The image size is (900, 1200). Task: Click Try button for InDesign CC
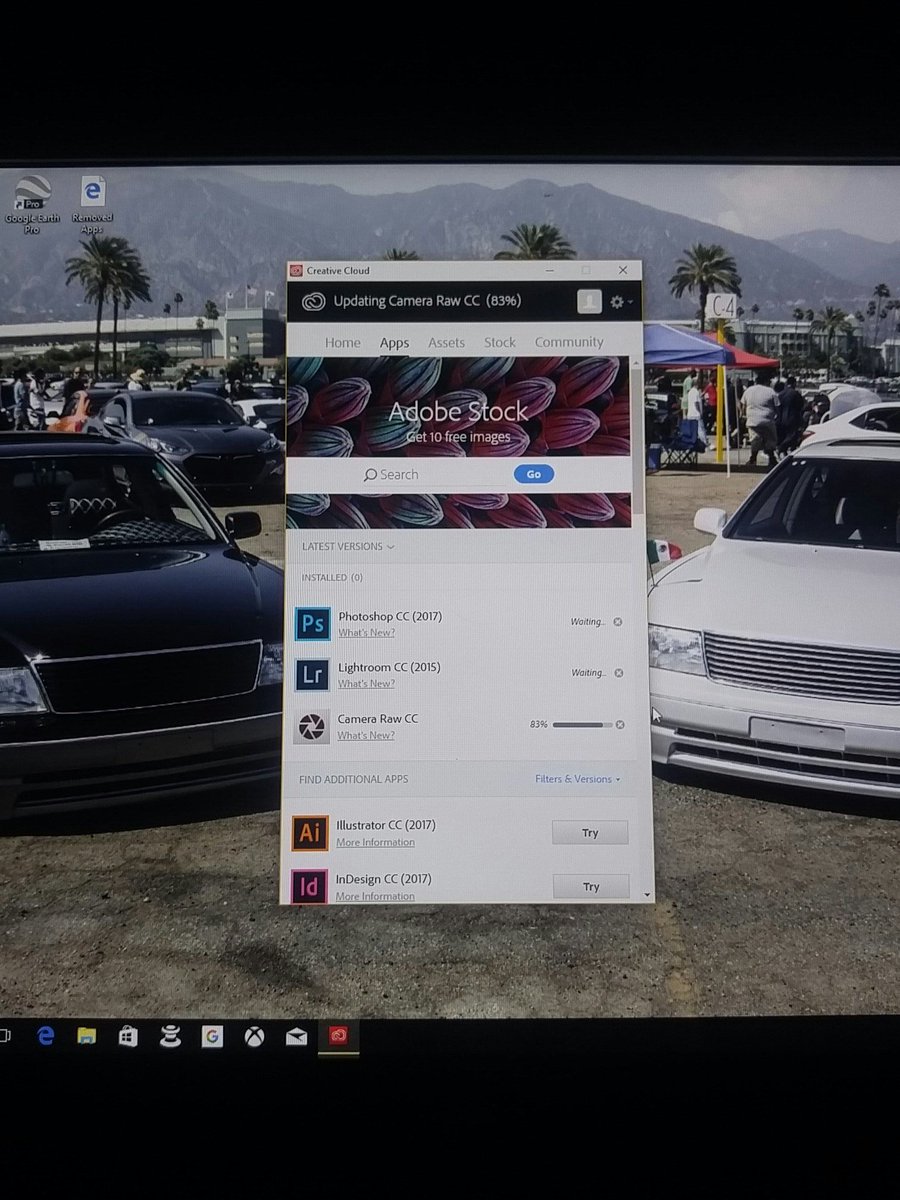(591, 886)
